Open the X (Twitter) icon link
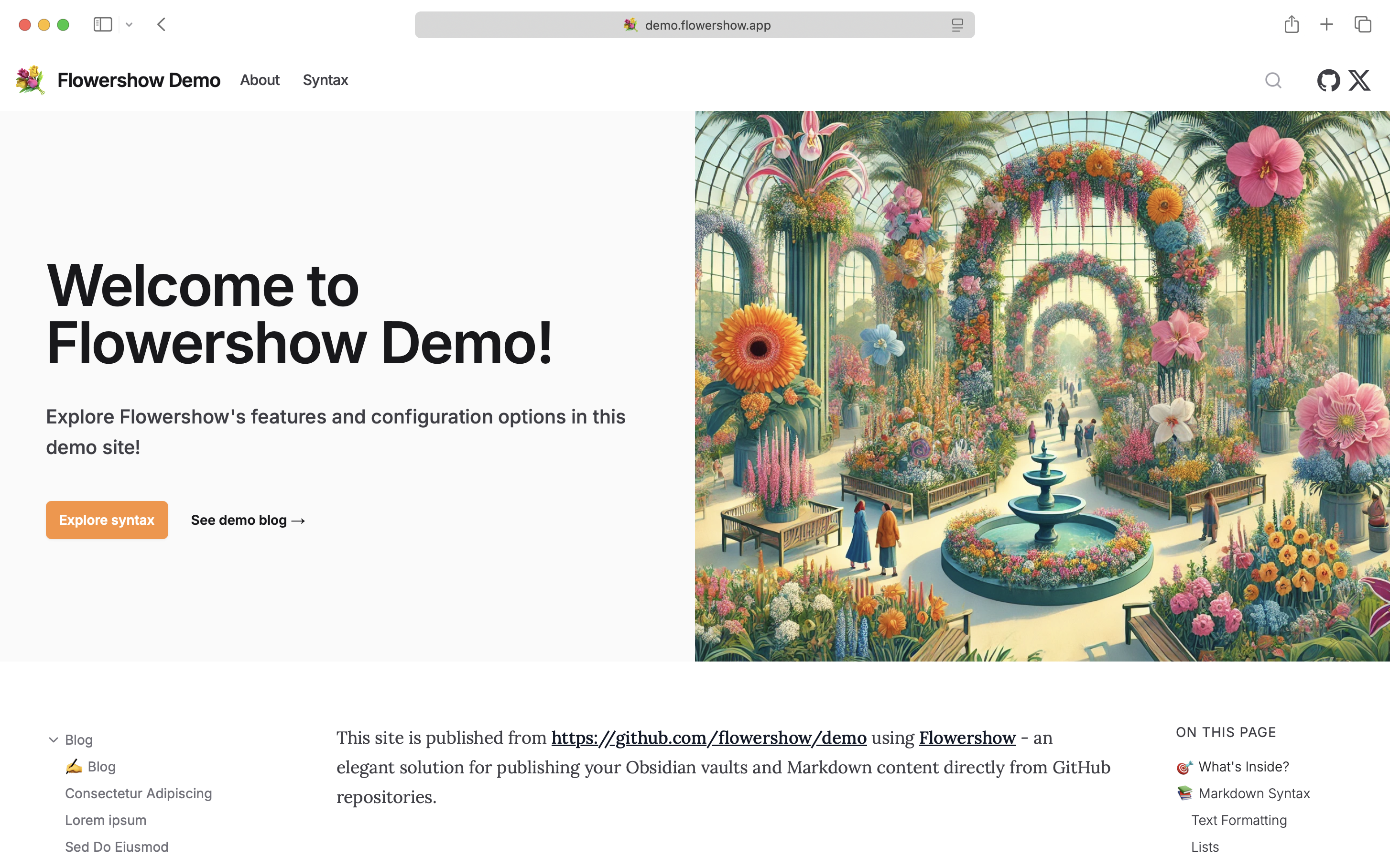The width and height of the screenshot is (1390, 868). coord(1359,80)
